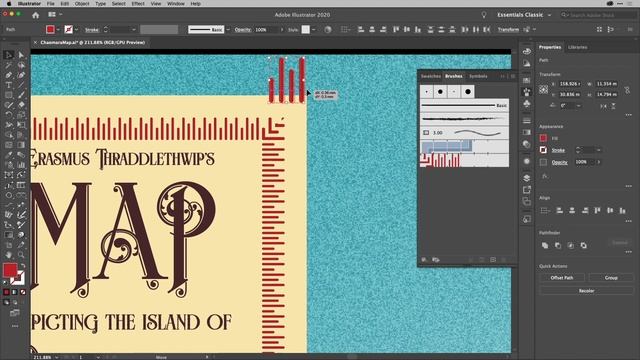Click the zoom level field in status bar
Image resolution: width=640 pixels, height=360 pixels.
coord(42,357)
